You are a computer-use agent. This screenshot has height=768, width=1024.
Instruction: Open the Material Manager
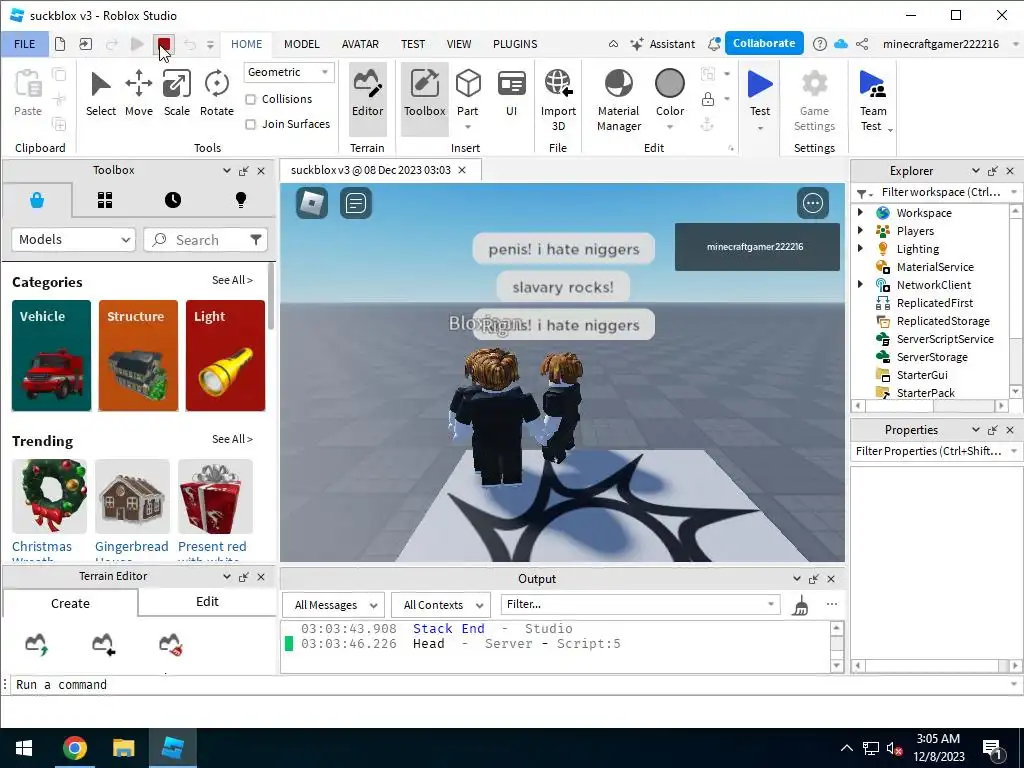pos(618,101)
